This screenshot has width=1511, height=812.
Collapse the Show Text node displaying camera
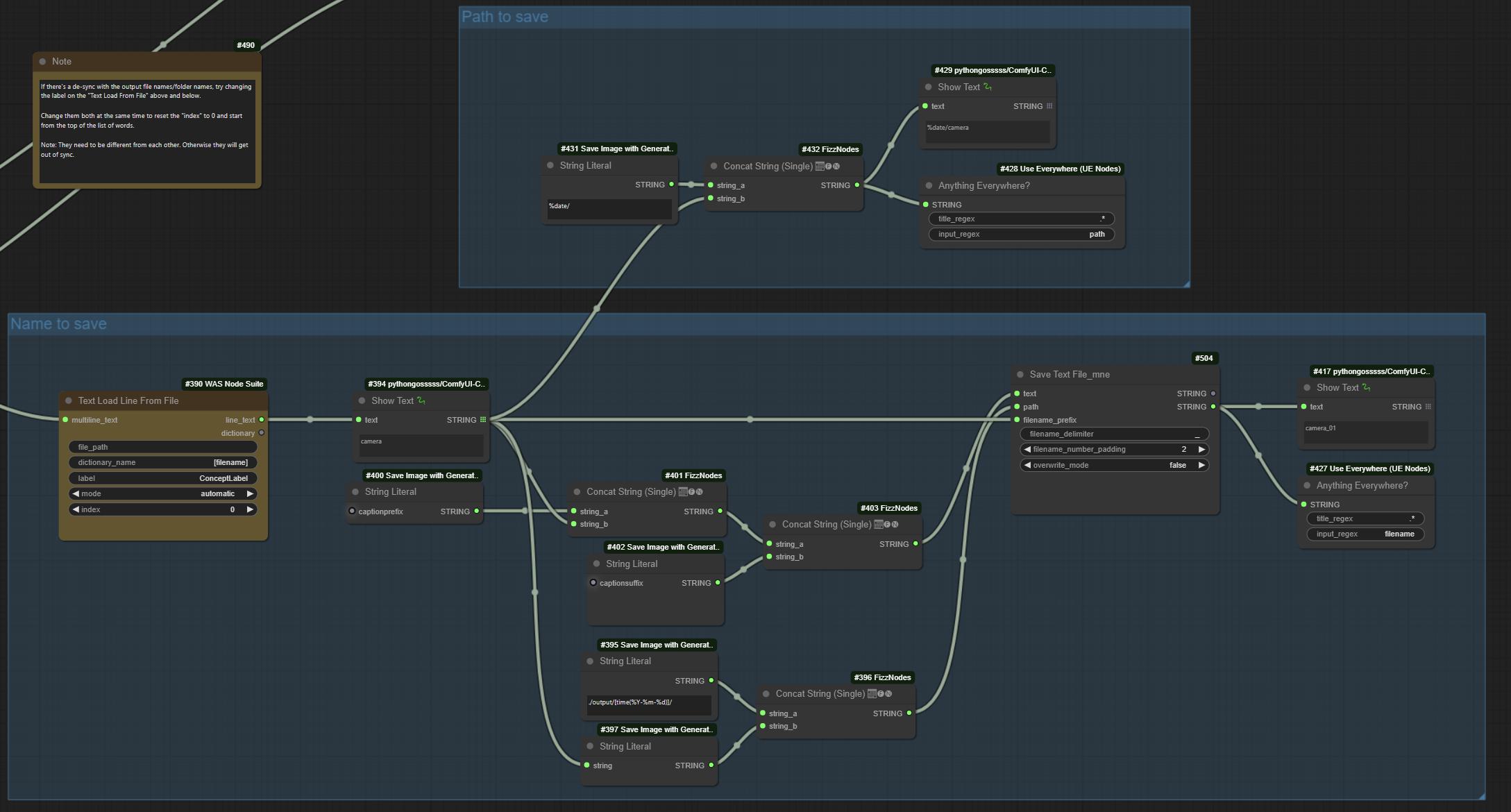point(362,401)
